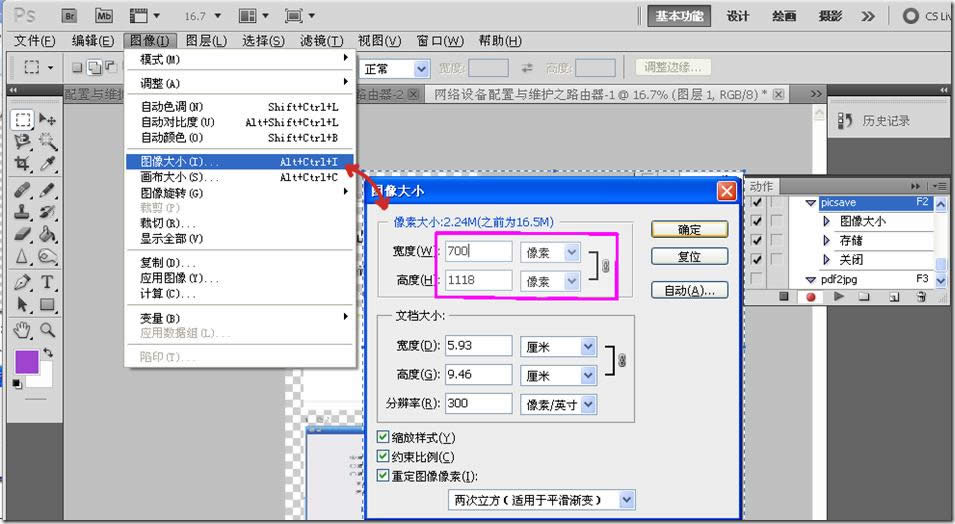Click the 确定 button
This screenshot has width=955, height=524.
click(689, 229)
